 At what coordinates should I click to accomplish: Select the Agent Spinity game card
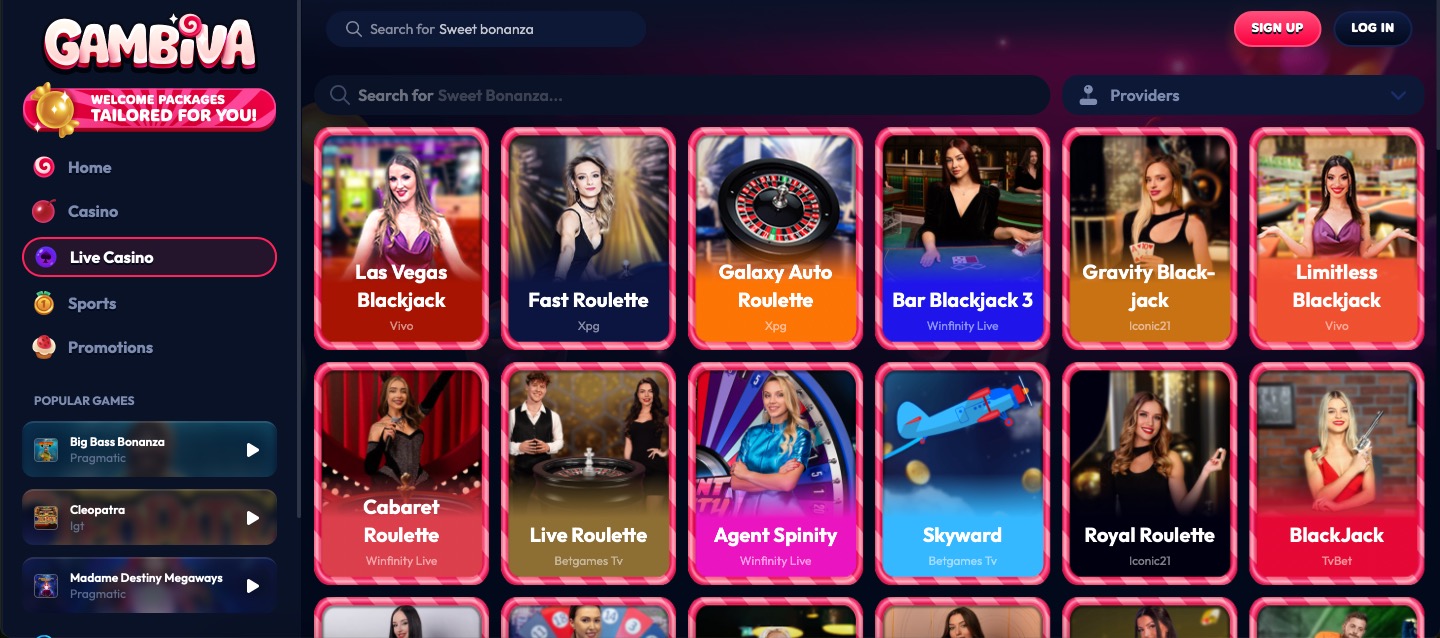point(775,473)
